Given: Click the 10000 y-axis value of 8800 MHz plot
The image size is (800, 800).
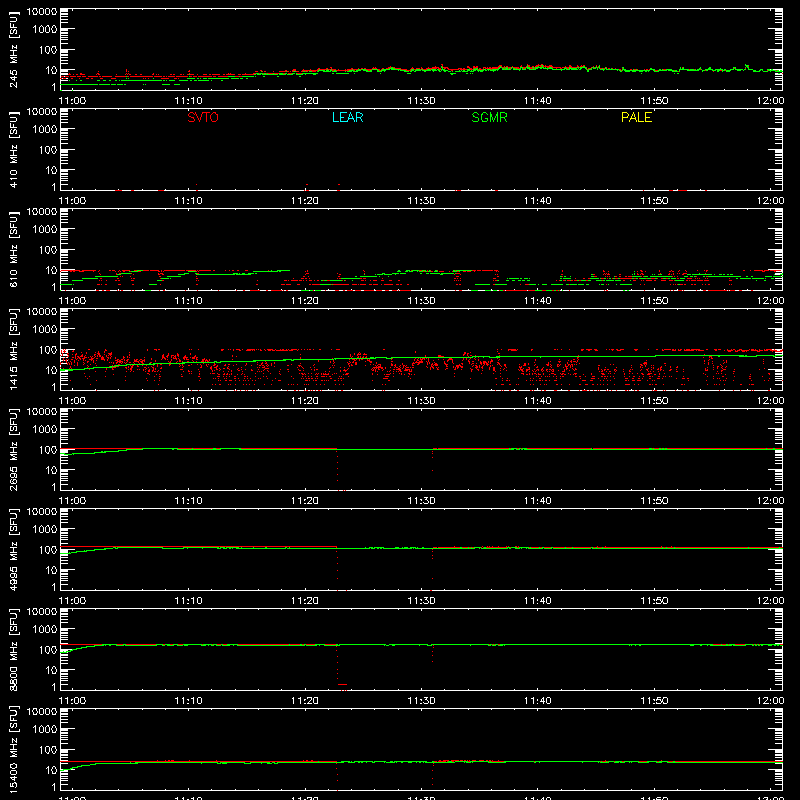Looking at the screenshot, I should (x=42, y=612).
